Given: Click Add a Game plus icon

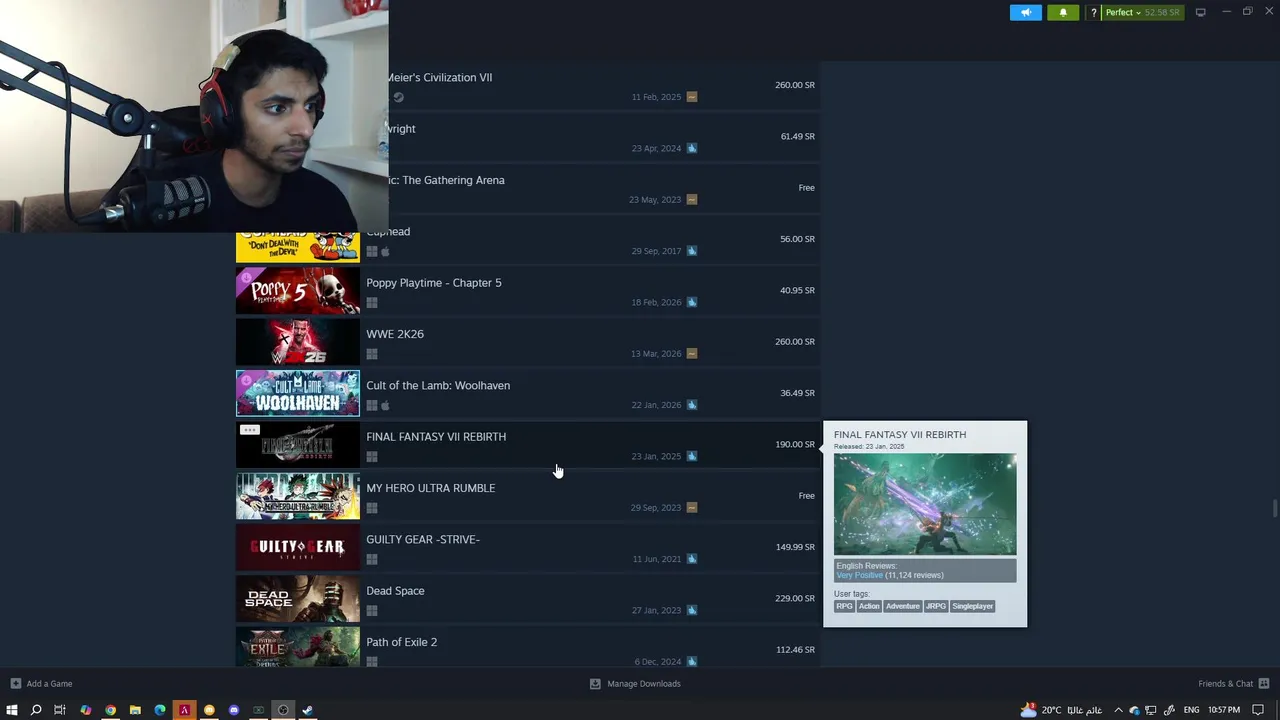Looking at the screenshot, I should pos(15,684).
